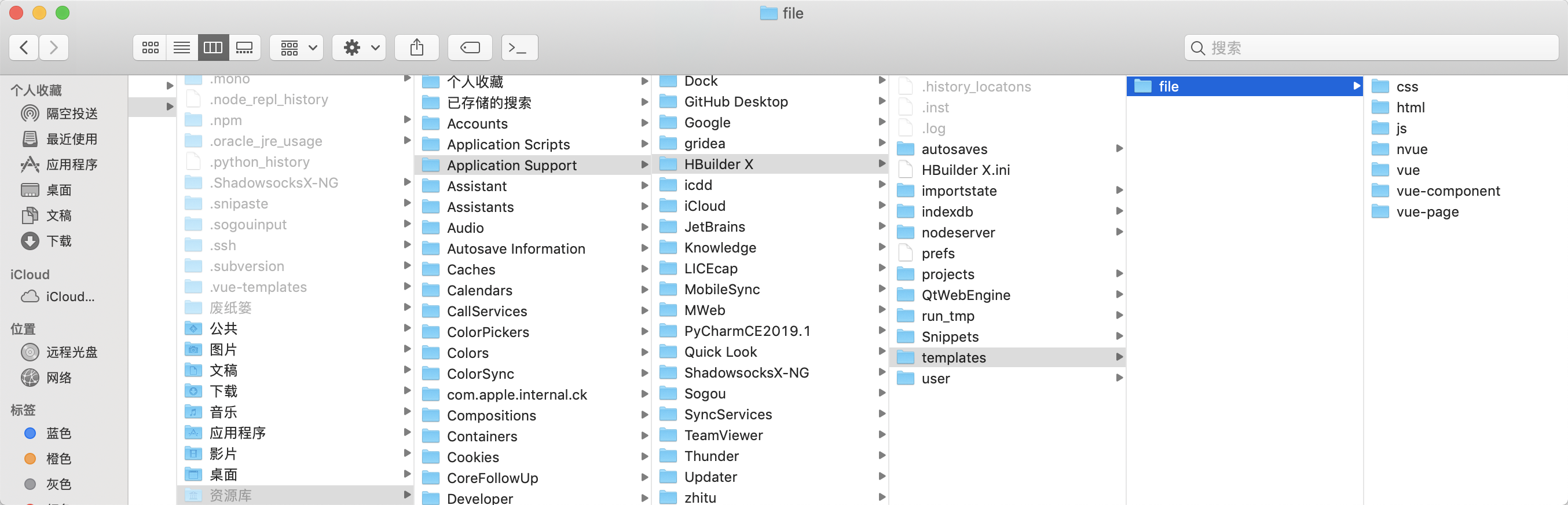Open the group-by arrangement dropdown
Image resolution: width=1568 pixels, height=505 pixels.
point(298,47)
